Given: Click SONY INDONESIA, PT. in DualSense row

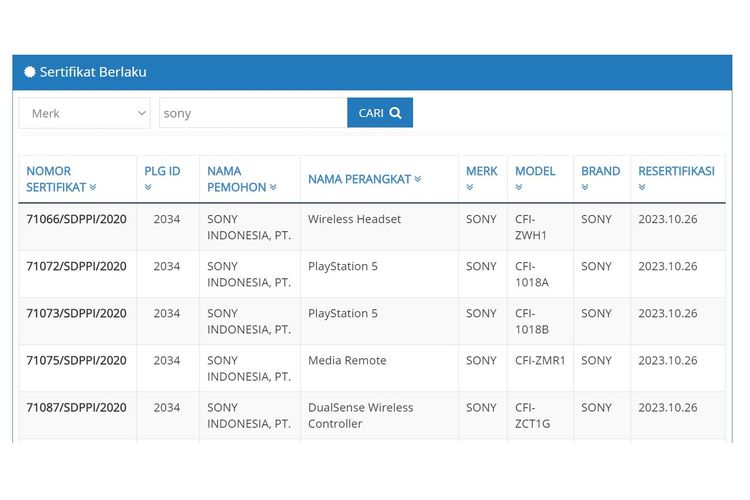Looking at the screenshot, I should 249,416.
